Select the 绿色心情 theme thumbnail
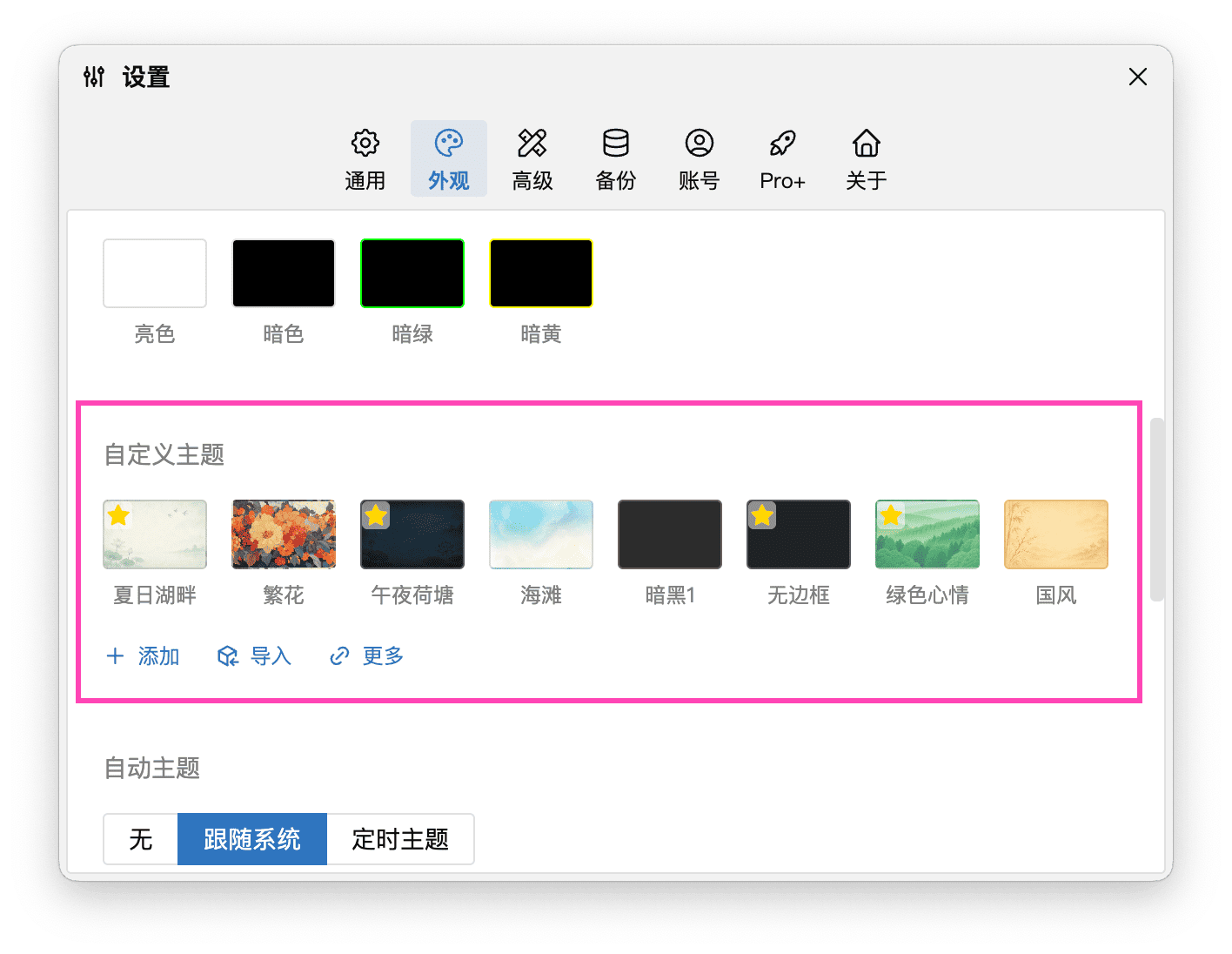1232x954 pixels. pyautogui.click(x=927, y=534)
